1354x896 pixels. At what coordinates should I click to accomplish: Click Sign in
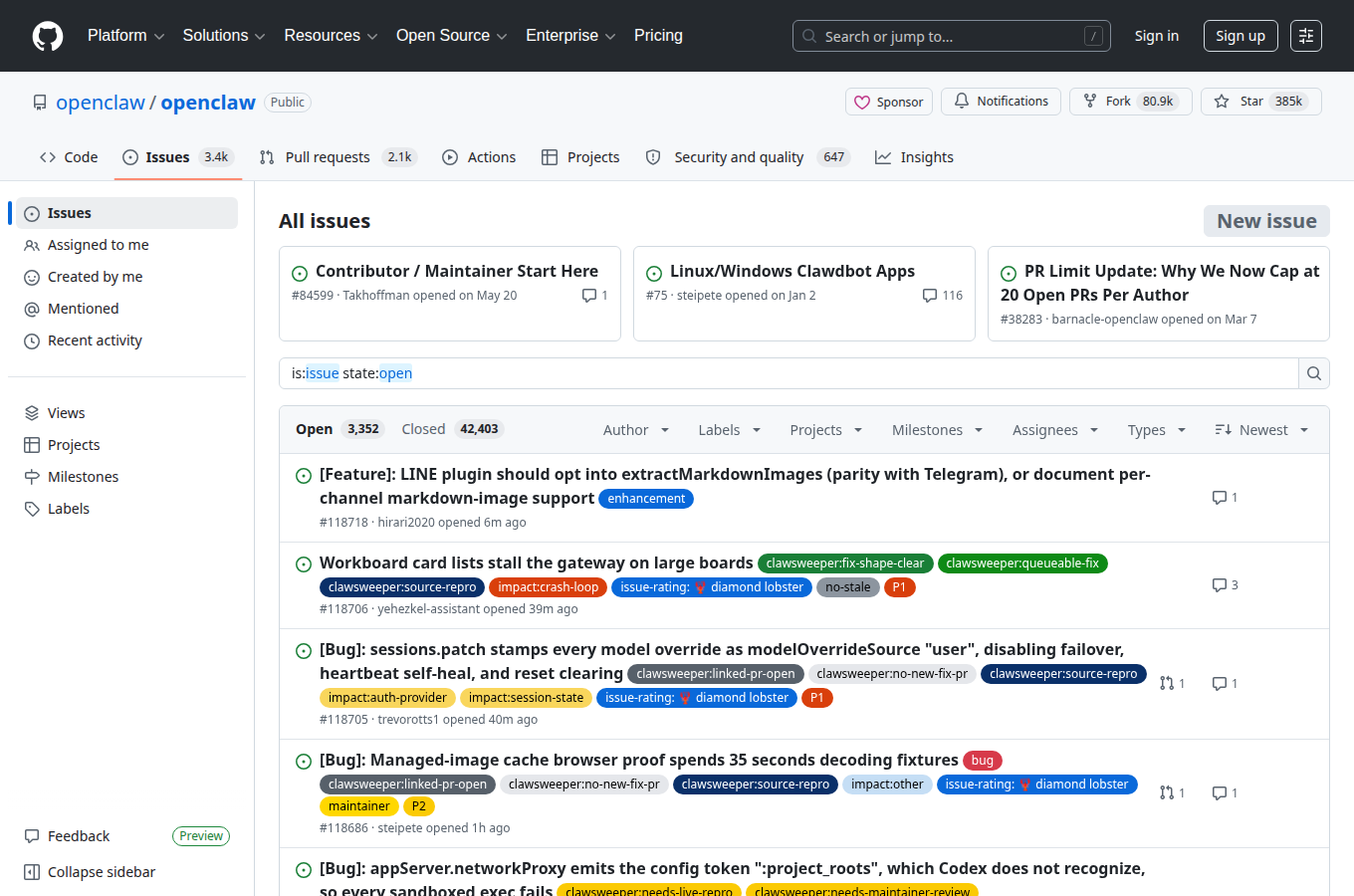(x=1157, y=36)
